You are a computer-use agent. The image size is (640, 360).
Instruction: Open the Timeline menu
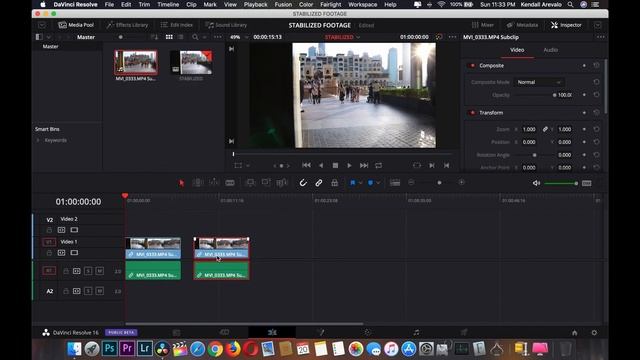[x=168, y=4]
